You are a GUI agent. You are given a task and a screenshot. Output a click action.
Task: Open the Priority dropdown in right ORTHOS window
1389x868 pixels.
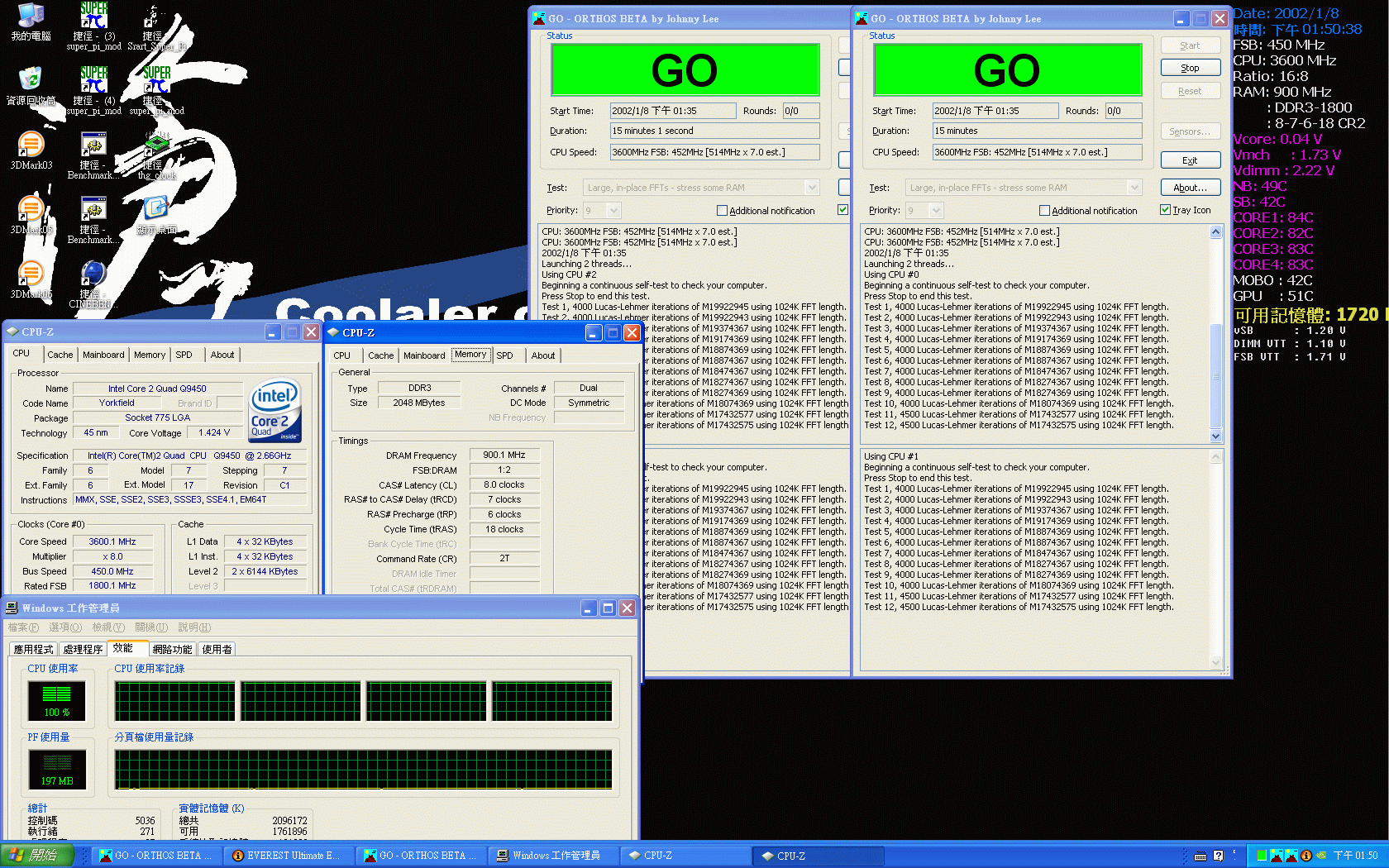936,211
